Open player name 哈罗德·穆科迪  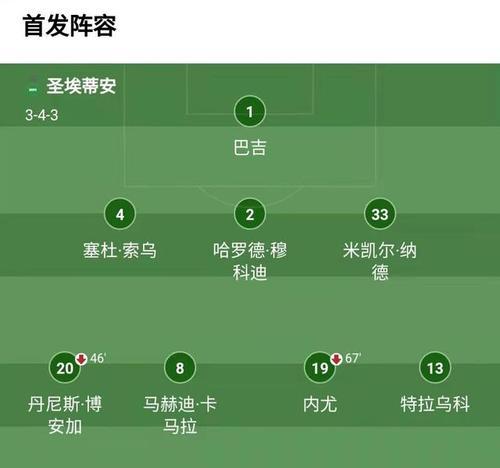point(250,261)
